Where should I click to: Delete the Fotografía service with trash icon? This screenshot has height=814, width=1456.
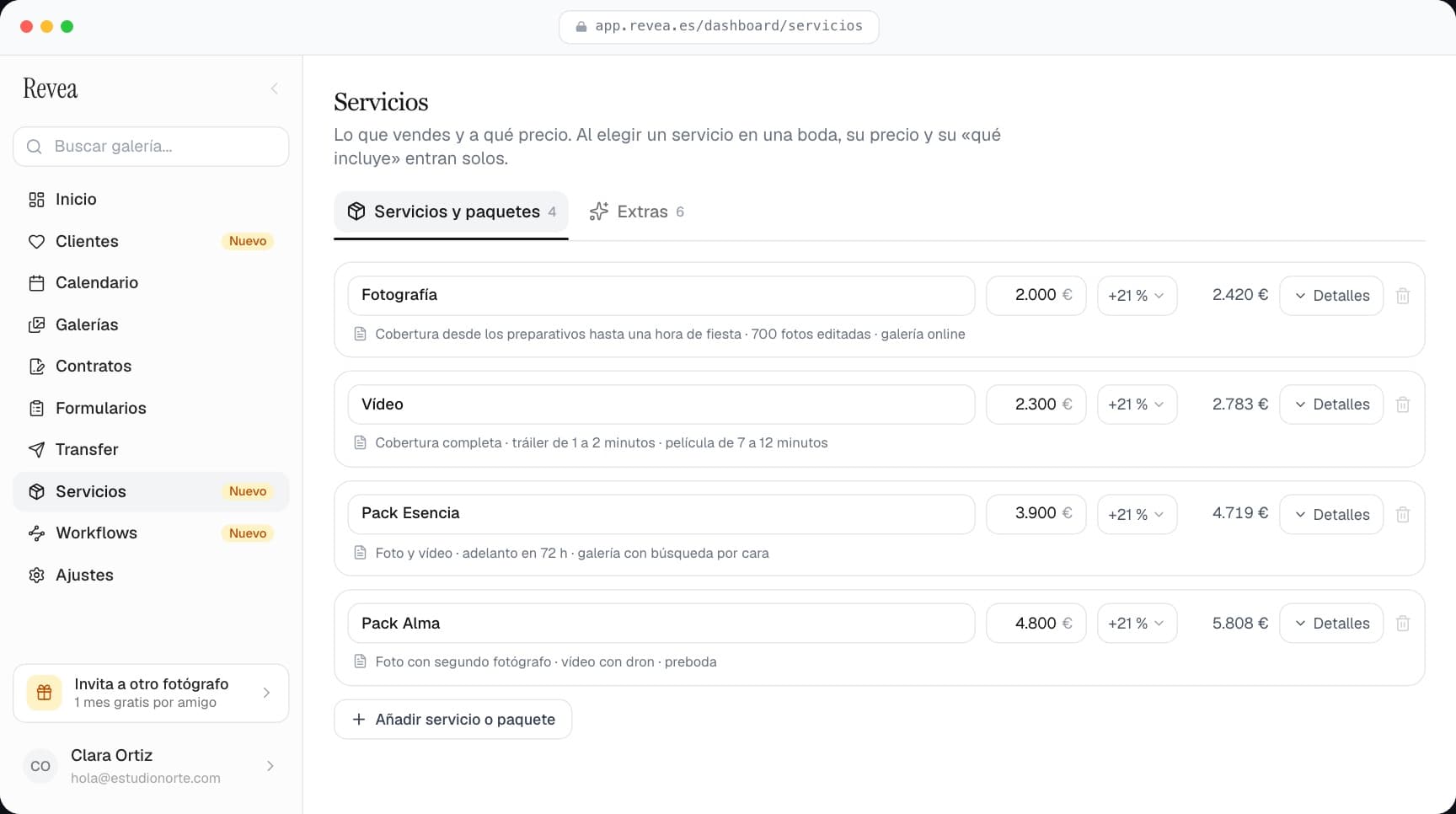[1403, 296]
